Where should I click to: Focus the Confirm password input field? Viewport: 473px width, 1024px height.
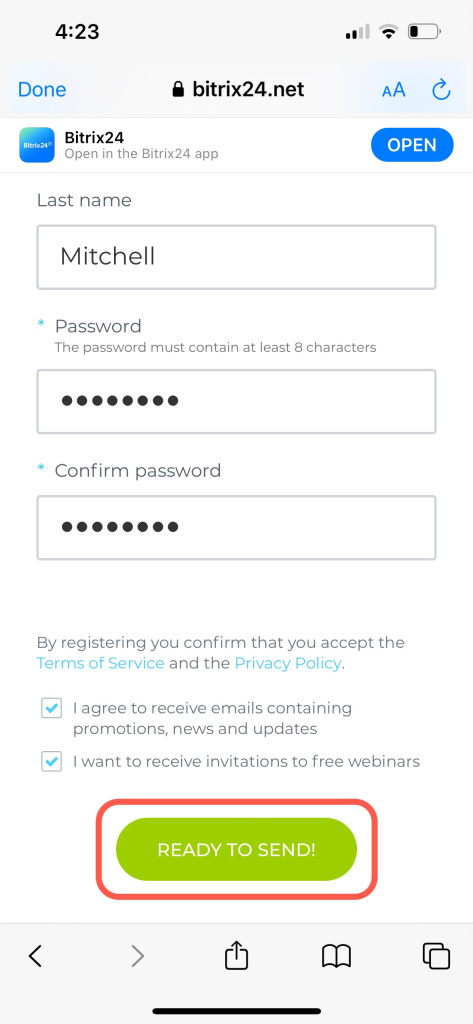click(236, 528)
